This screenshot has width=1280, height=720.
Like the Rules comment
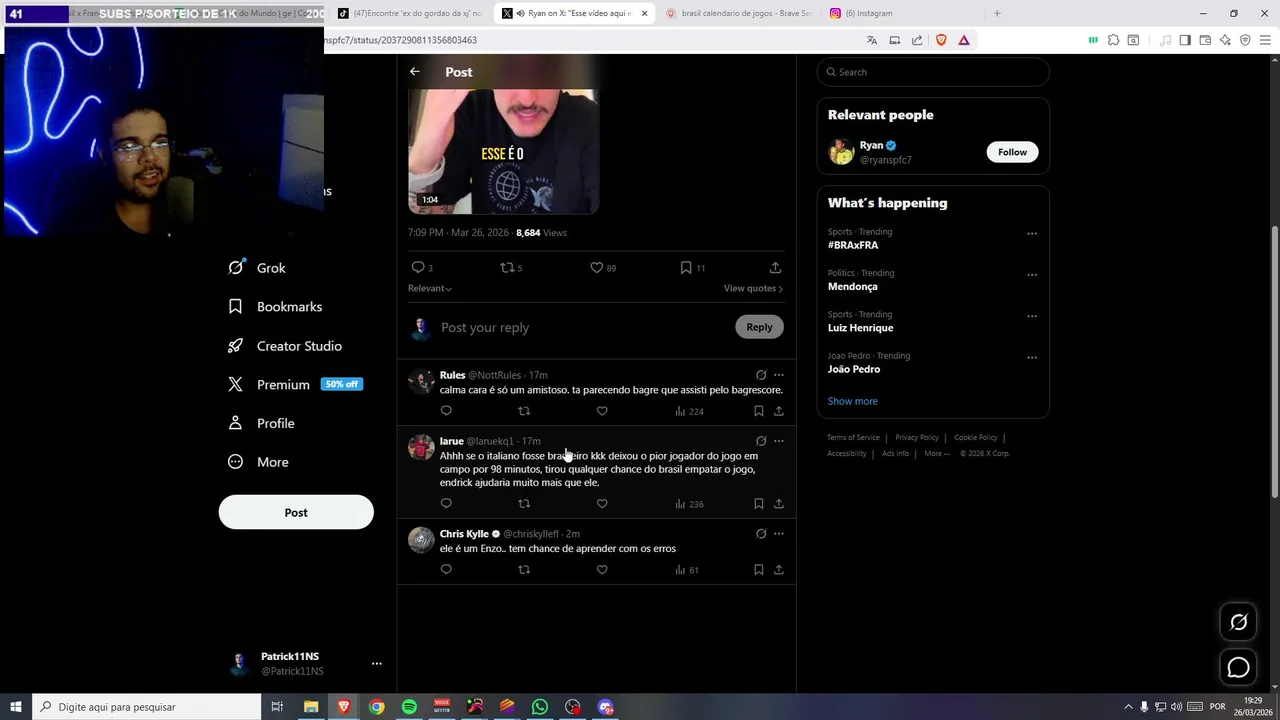click(x=602, y=411)
